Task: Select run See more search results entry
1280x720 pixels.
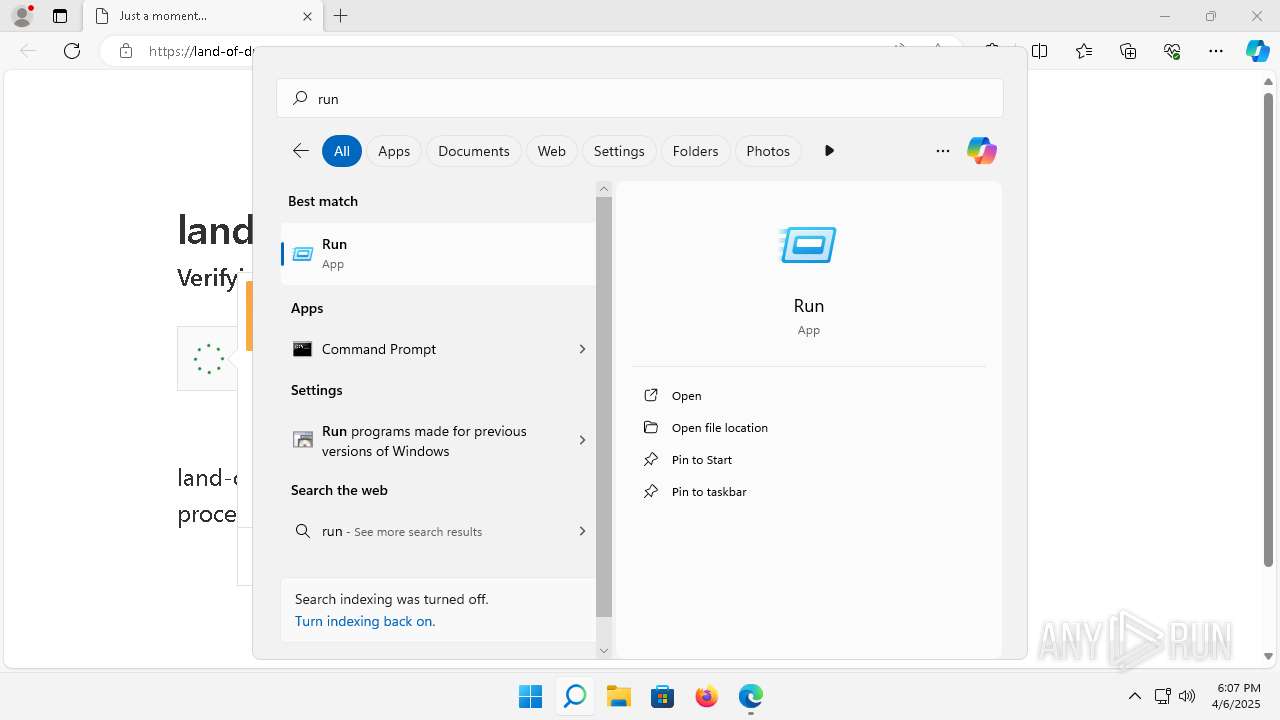Action: pyautogui.click(x=438, y=531)
